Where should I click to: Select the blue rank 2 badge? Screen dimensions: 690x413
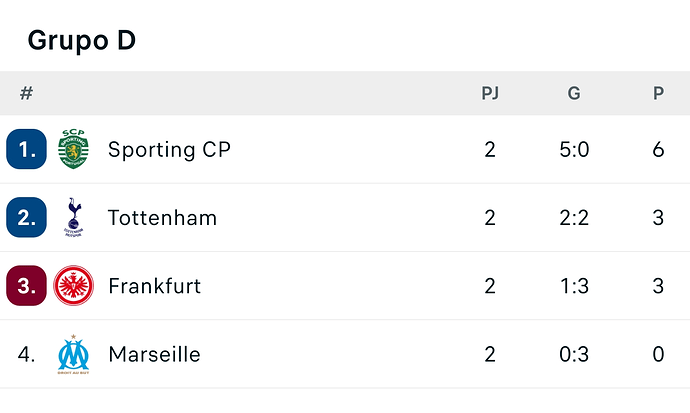click(x=26, y=217)
